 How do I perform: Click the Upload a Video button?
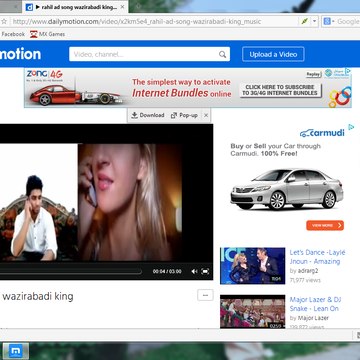pos(273,54)
